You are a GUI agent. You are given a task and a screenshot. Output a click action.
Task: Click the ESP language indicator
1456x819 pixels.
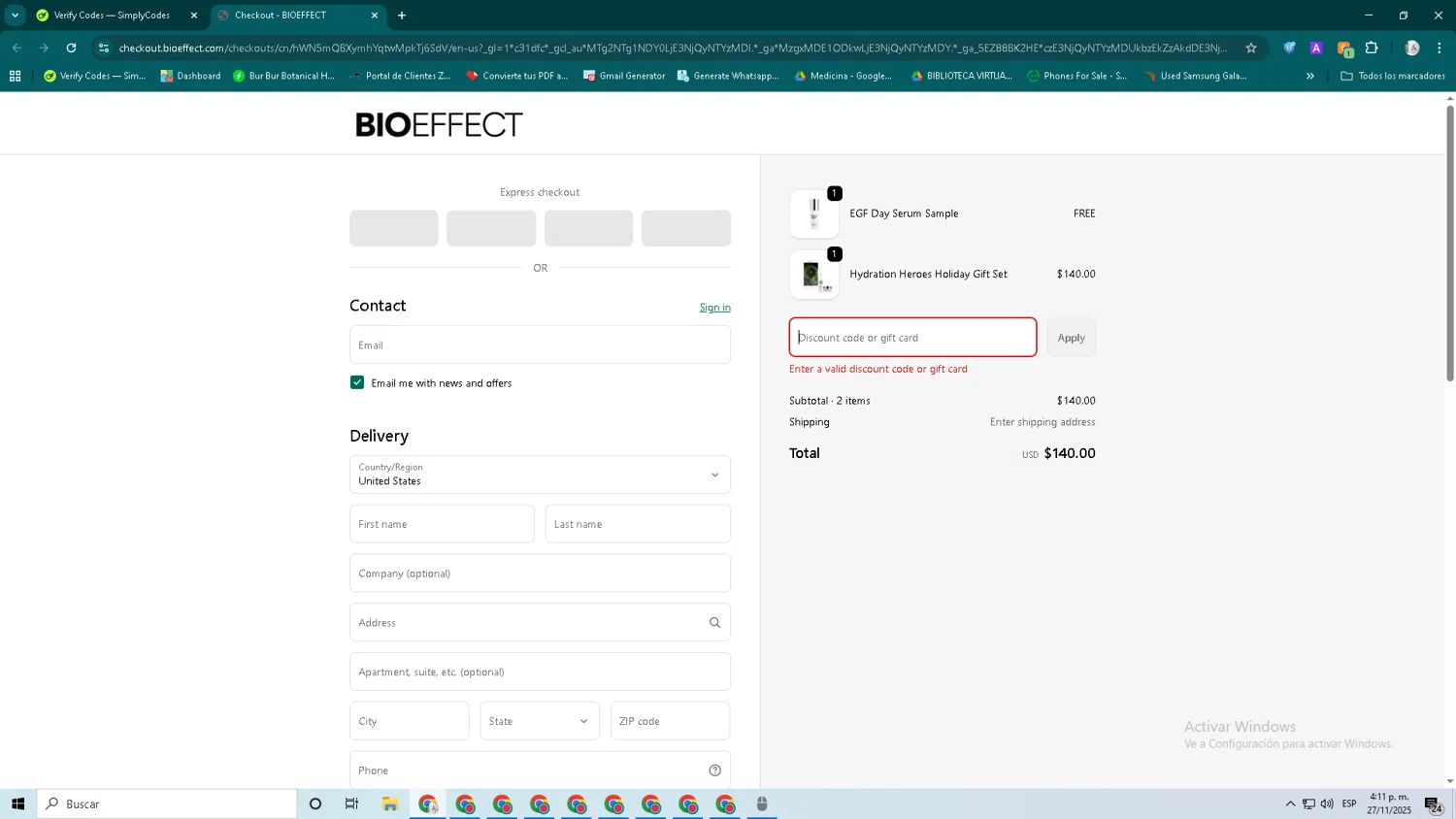tap(1349, 803)
